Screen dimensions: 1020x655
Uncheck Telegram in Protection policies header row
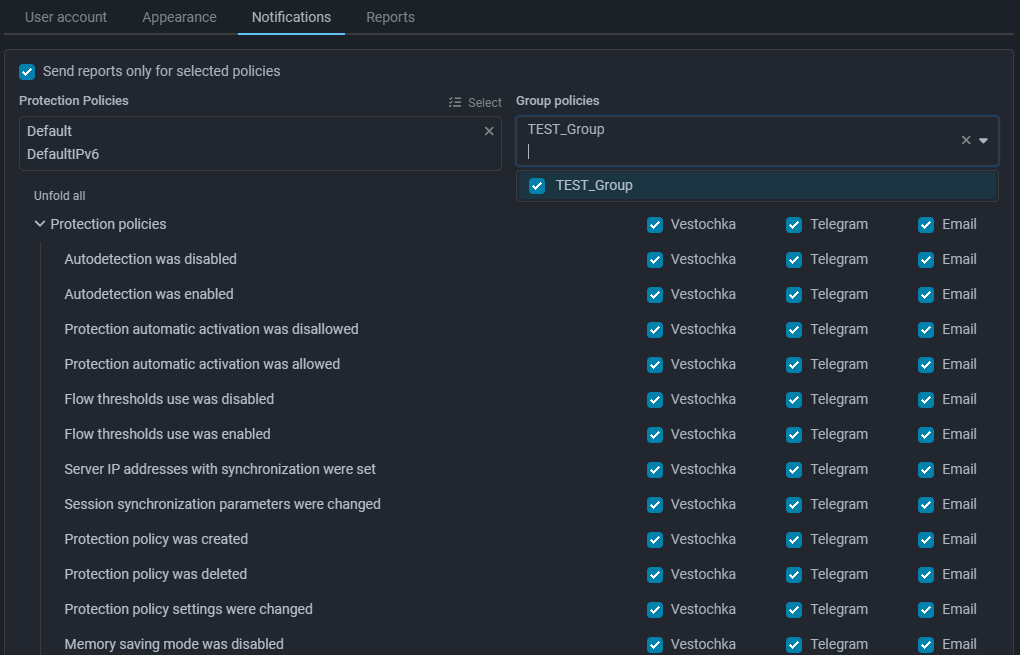click(x=794, y=225)
